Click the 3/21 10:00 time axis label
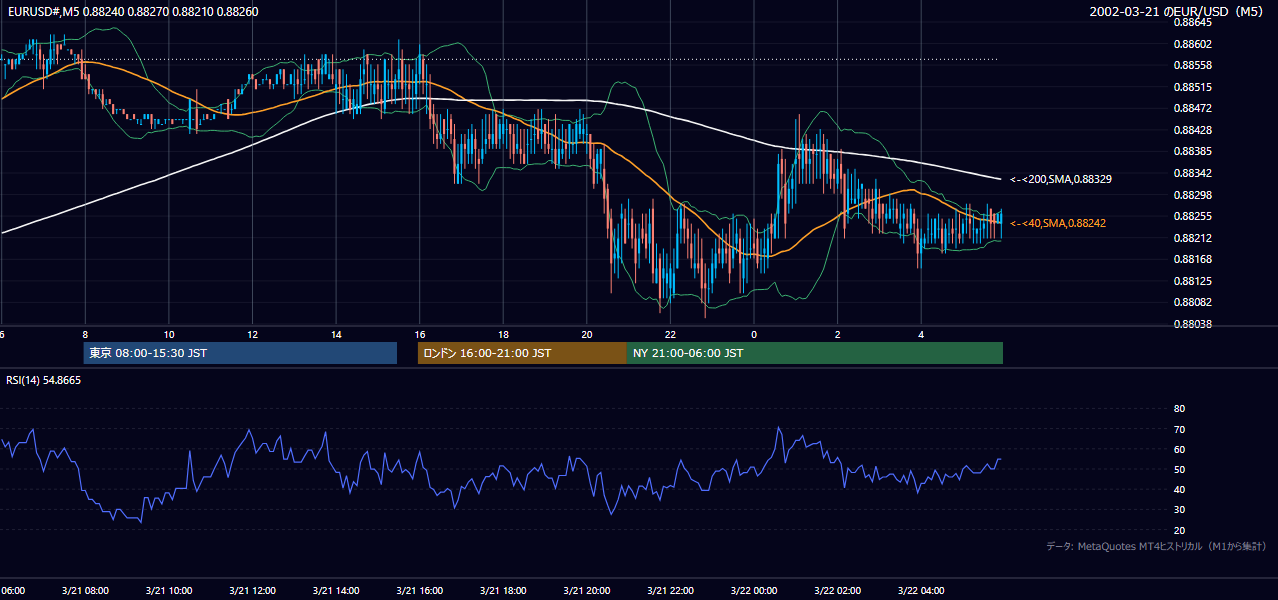 pyautogui.click(x=169, y=590)
